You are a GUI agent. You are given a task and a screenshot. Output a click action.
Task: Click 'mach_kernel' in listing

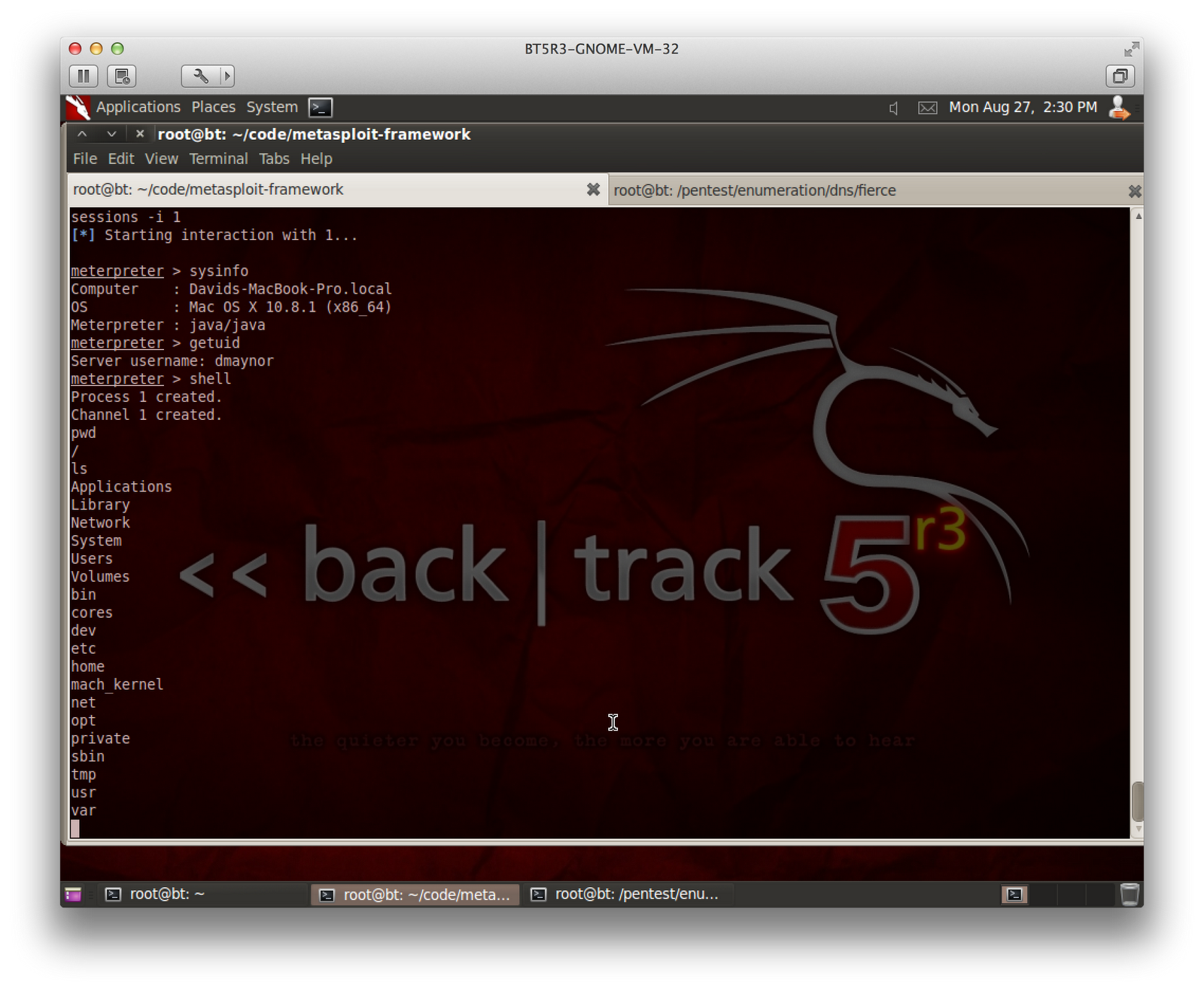pos(117,685)
